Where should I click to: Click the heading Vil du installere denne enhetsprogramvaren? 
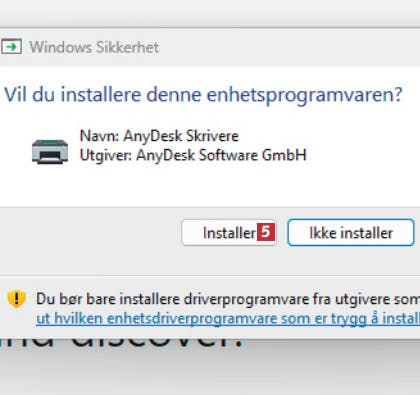(x=203, y=95)
